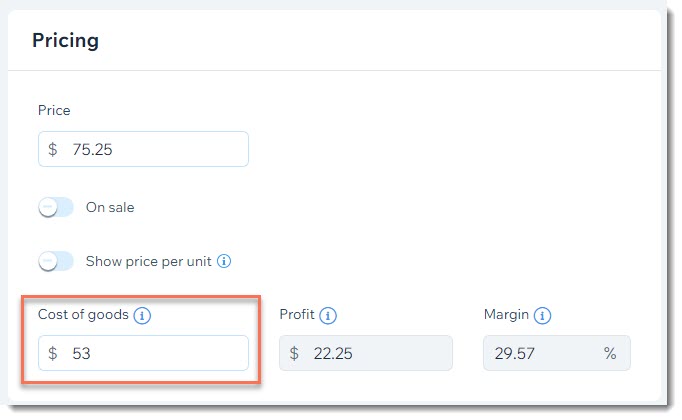Select the Profit field showing 22.25
The width and height of the screenshot is (682, 420).
(366, 353)
